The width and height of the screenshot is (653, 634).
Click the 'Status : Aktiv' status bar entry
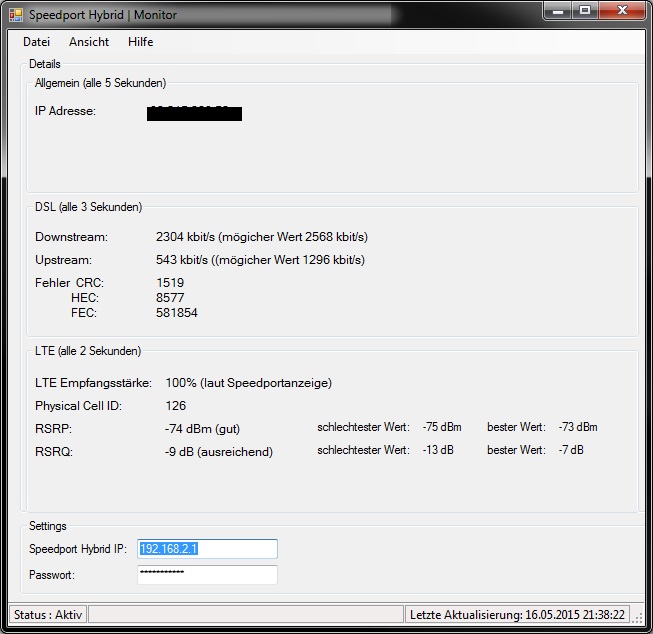pos(48,614)
